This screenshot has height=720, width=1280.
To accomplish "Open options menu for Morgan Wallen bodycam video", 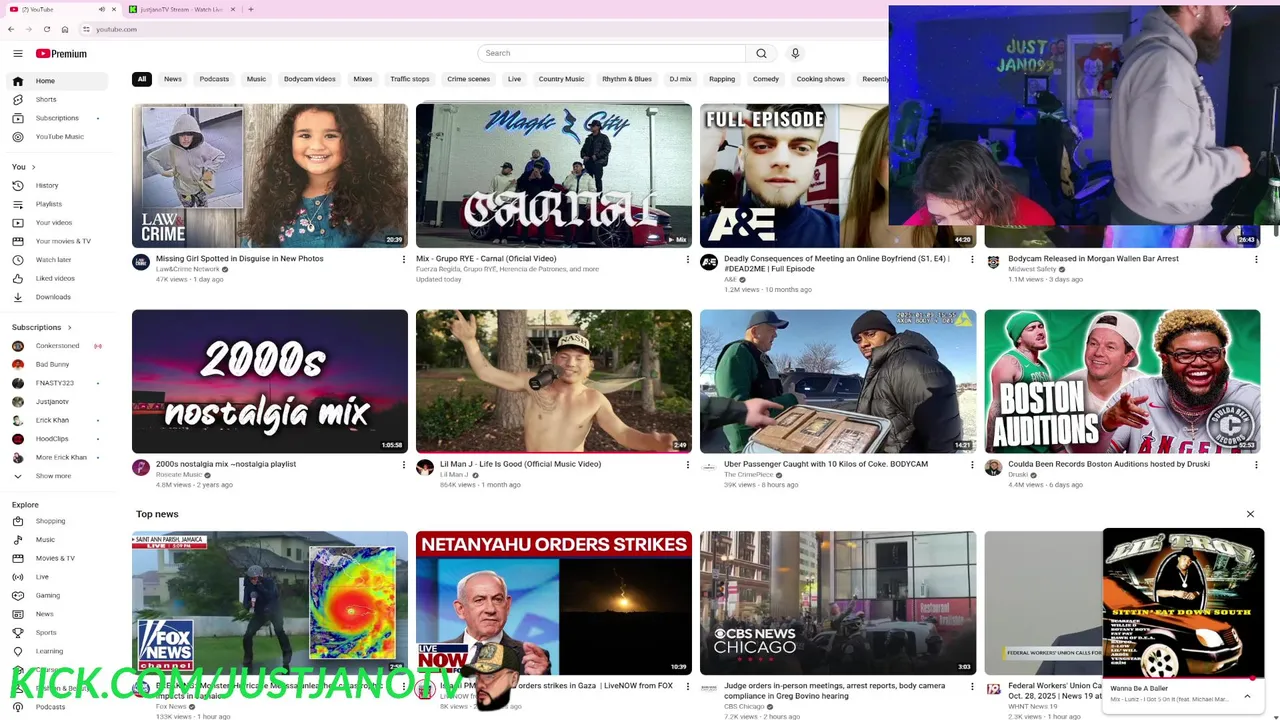I will (1256, 259).
